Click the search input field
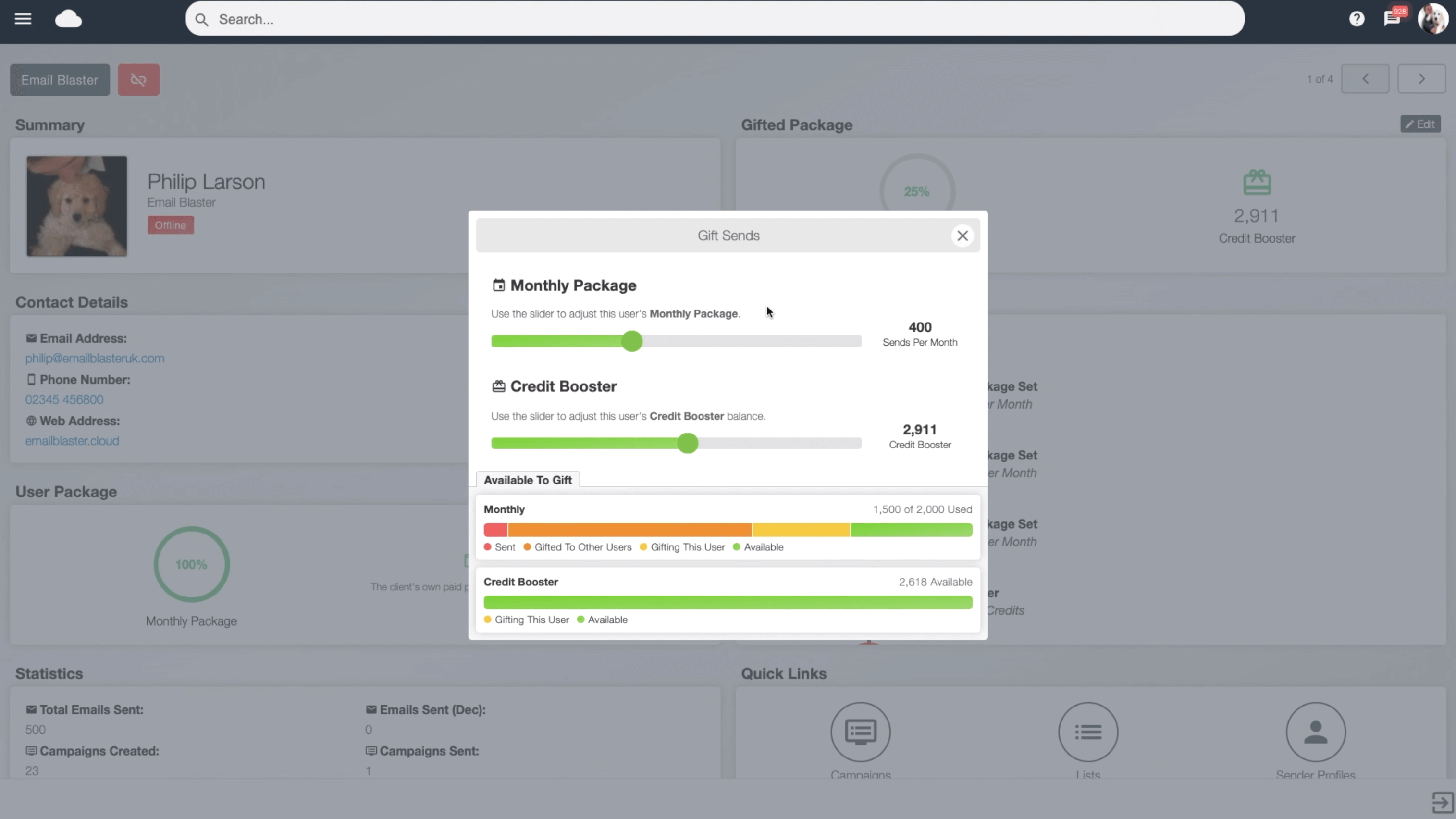Viewport: 1456px width, 819px height. point(715,19)
